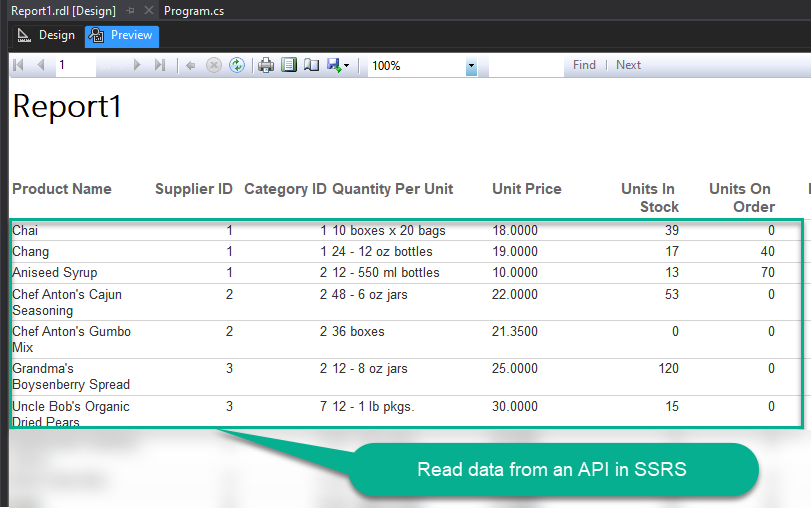This screenshot has height=508, width=811.
Task: Open export format dropdown arrow
Action: point(347,66)
